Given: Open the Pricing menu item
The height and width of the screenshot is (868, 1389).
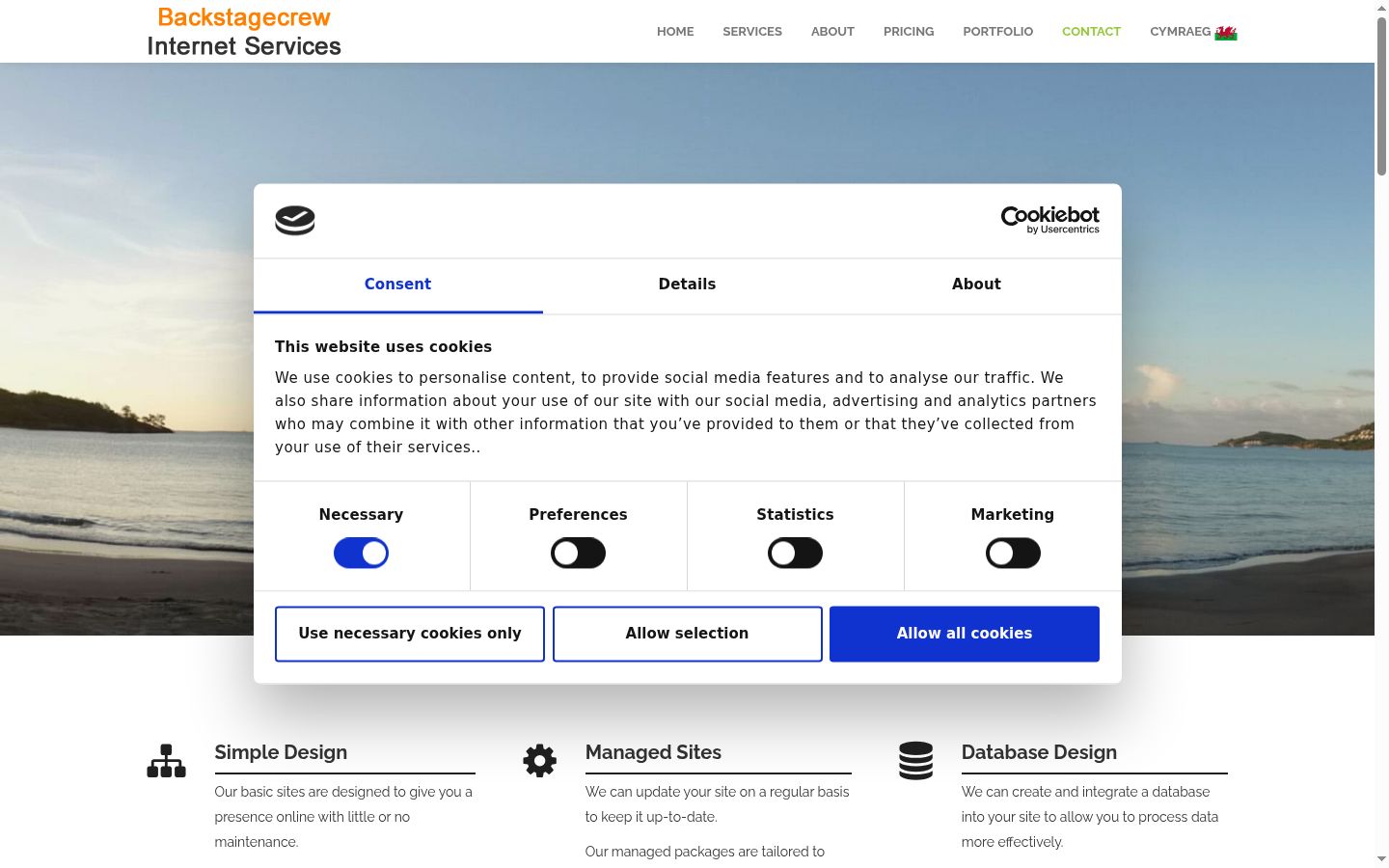Looking at the screenshot, I should (909, 32).
